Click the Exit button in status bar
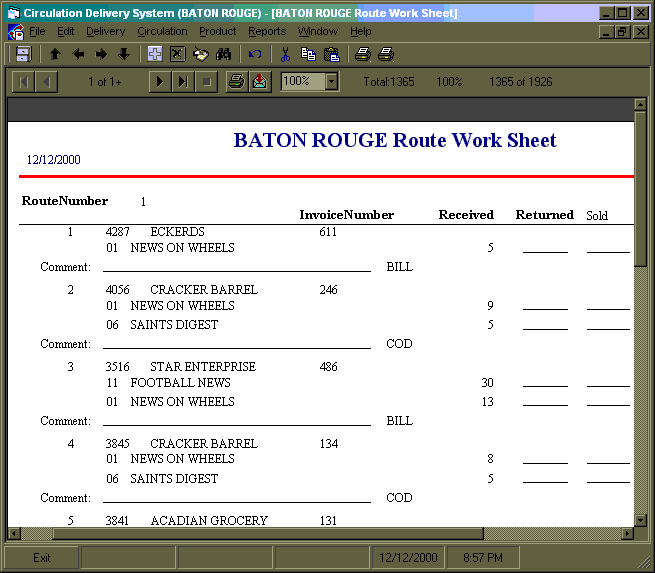 41,558
